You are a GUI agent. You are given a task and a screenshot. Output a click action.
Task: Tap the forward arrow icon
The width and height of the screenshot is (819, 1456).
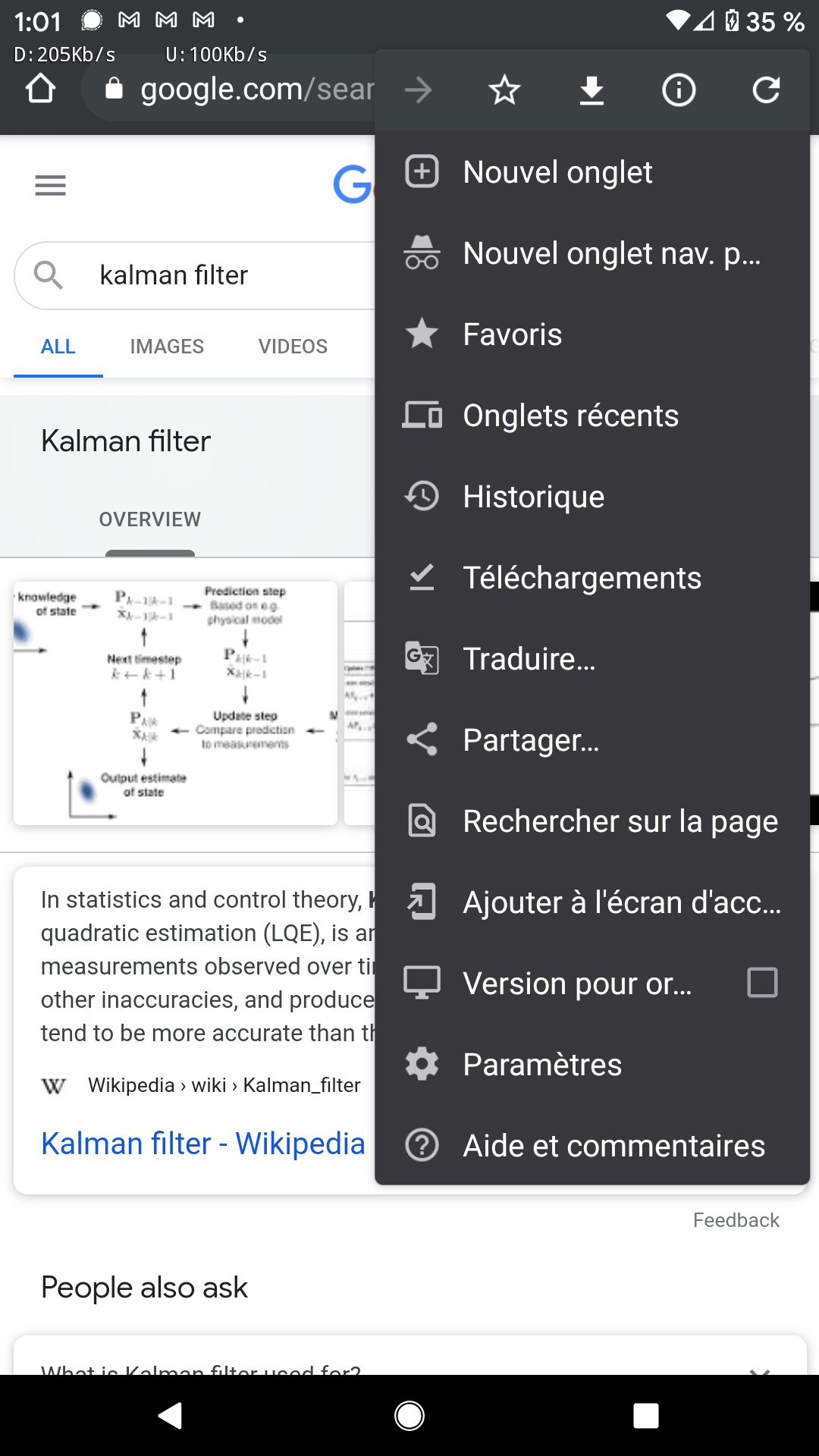pos(418,91)
